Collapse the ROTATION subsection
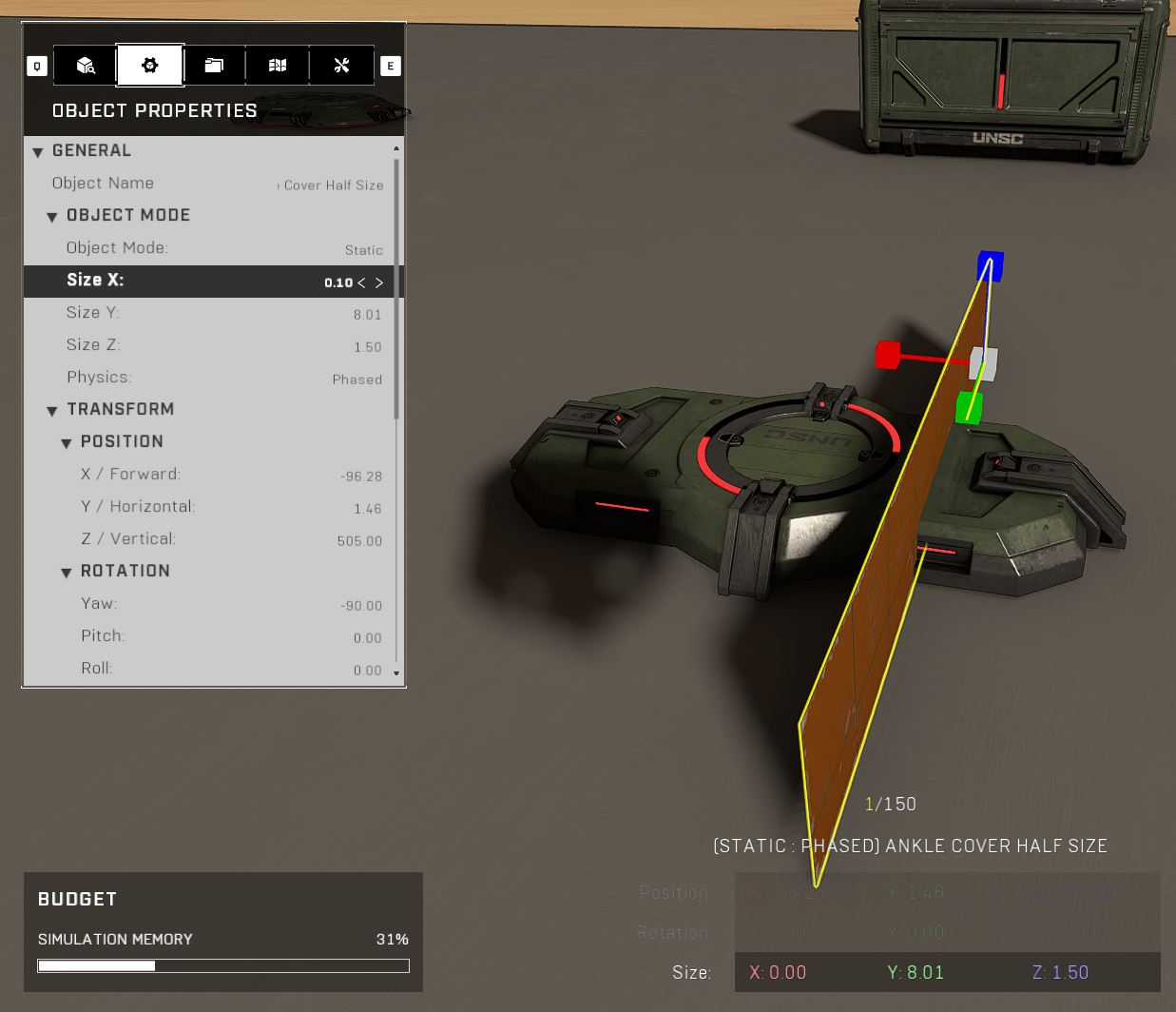This screenshot has width=1176, height=1012. coord(67,573)
